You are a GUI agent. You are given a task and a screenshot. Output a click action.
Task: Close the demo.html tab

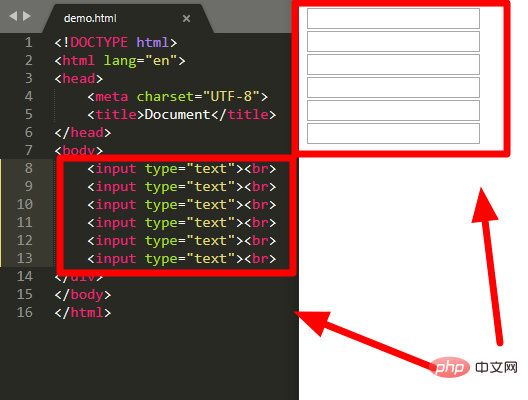[186, 18]
